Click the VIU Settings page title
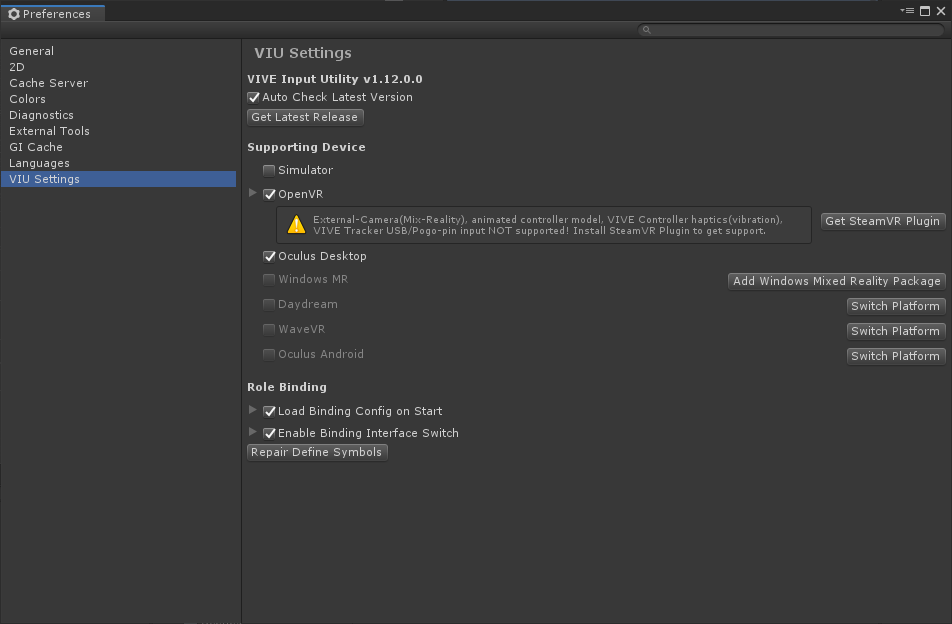Screen dimensions: 952x624 [x=302, y=53]
